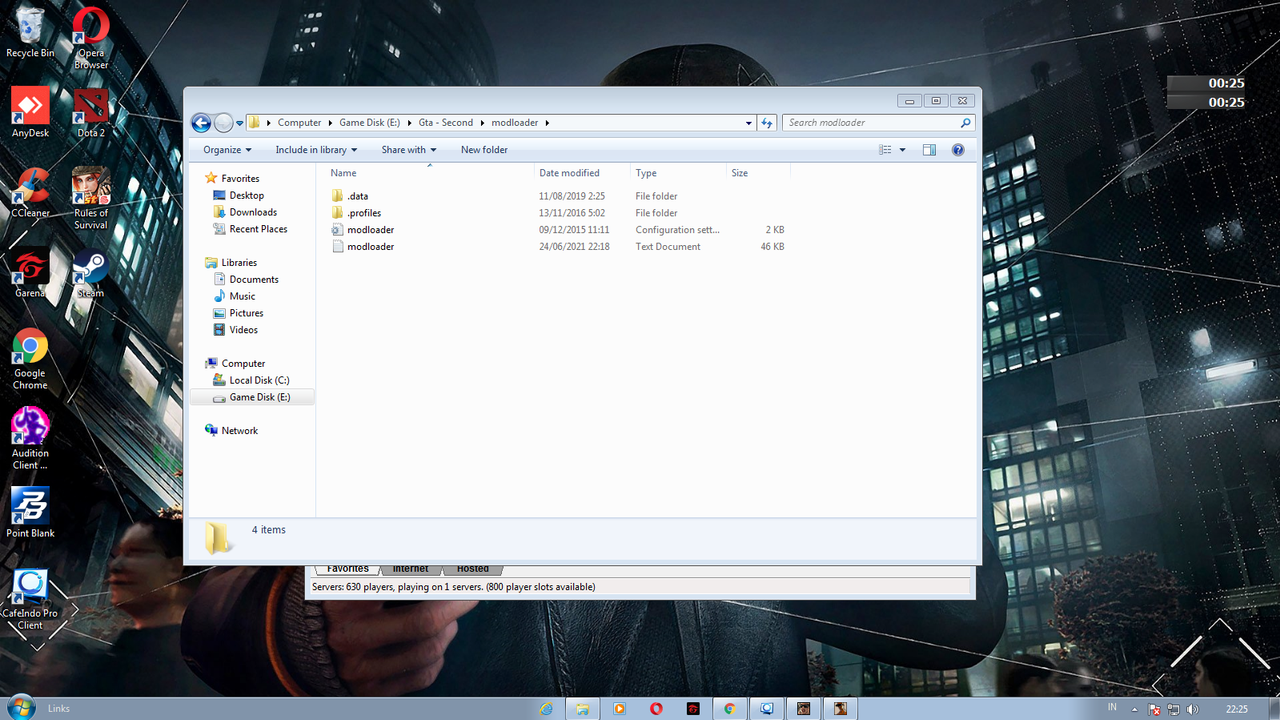The image size is (1280, 720).
Task: Open address bar previous locations dropdown
Action: (749, 123)
